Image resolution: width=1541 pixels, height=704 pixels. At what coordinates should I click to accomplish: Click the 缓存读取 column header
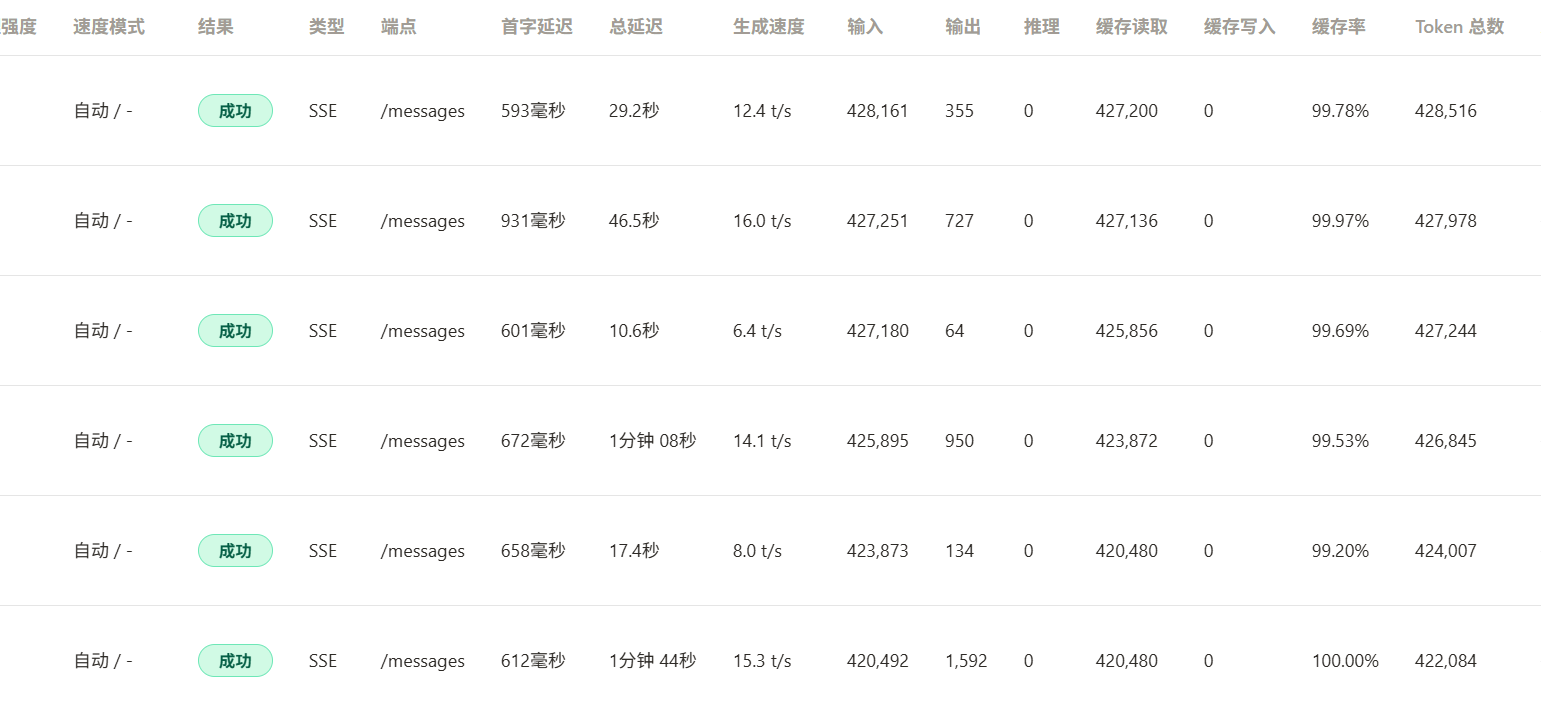point(1132,27)
